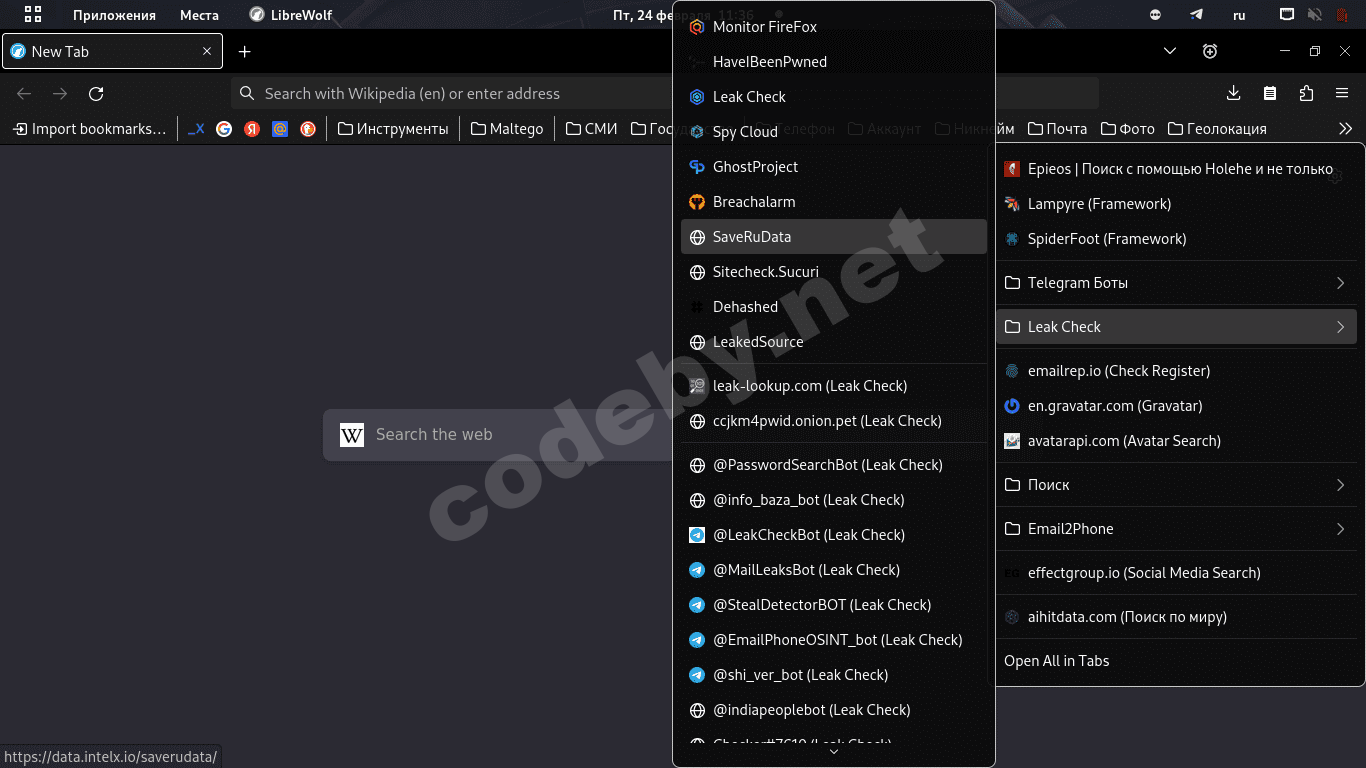Open the Monitor FireFox bookmark
This screenshot has height=768, width=1366.
click(x=834, y=27)
